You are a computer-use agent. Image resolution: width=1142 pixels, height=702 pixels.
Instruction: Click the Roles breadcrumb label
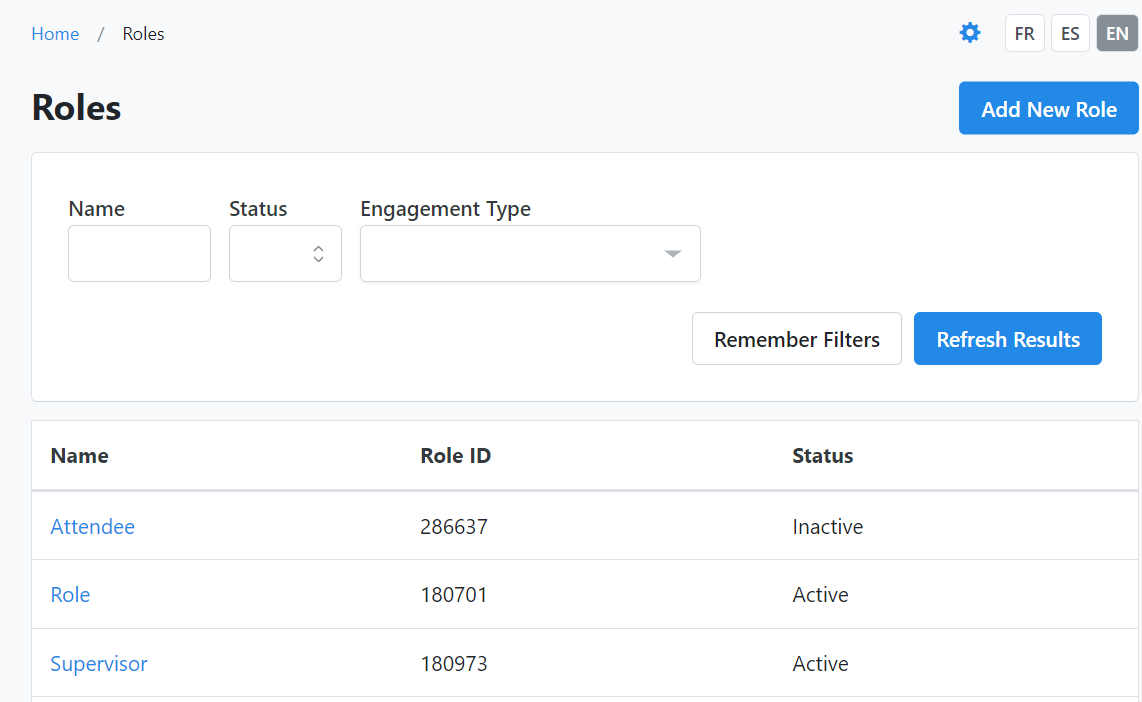[143, 33]
